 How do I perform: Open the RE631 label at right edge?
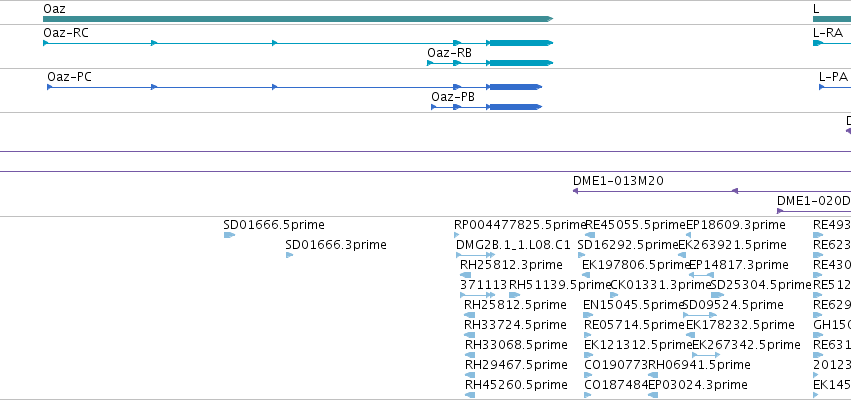click(x=832, y=345)
